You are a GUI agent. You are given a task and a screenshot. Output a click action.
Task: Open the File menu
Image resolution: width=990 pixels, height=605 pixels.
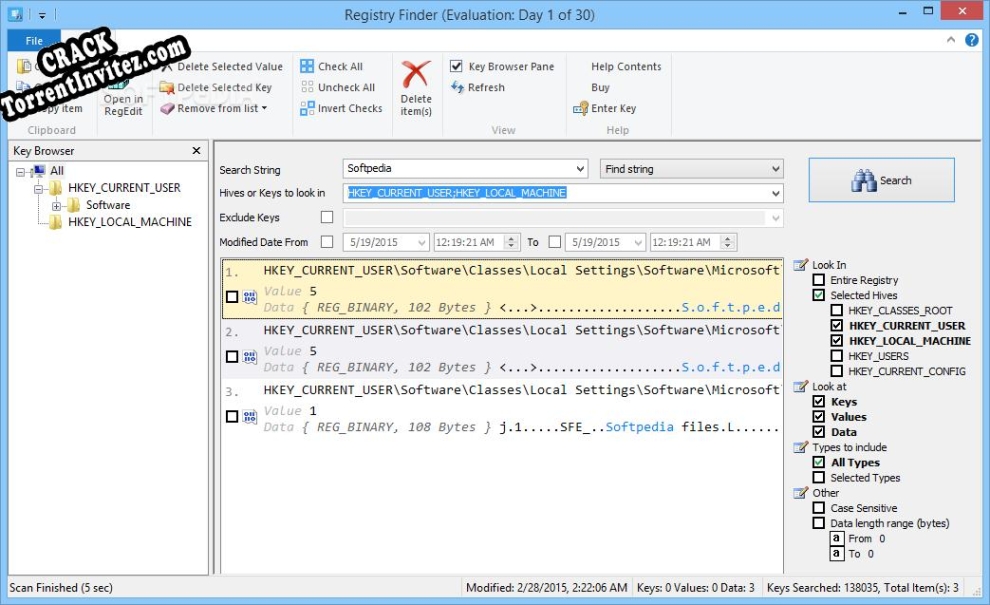pos(32,40)
